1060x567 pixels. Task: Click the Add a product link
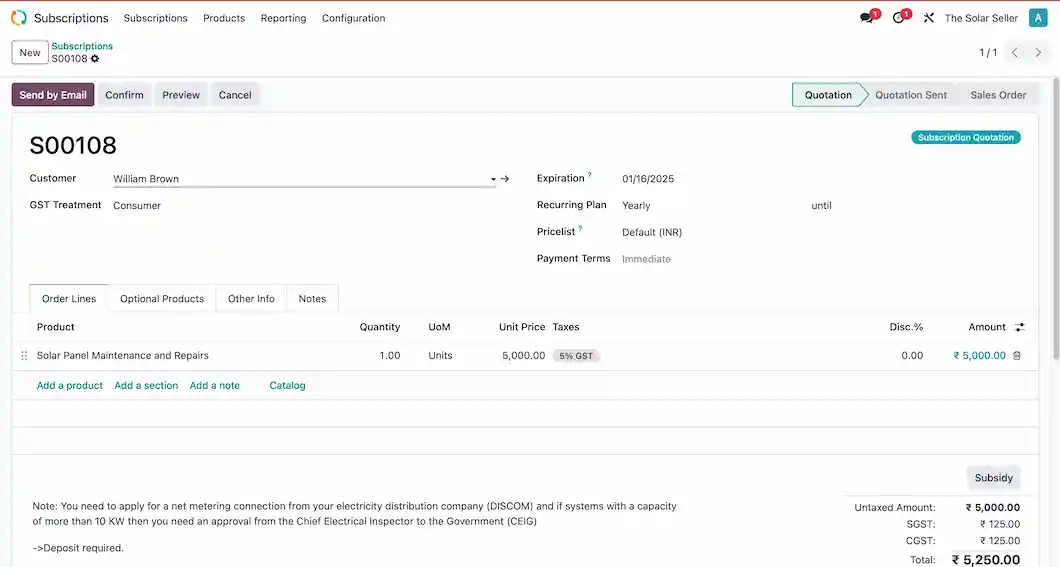(70, 385)
